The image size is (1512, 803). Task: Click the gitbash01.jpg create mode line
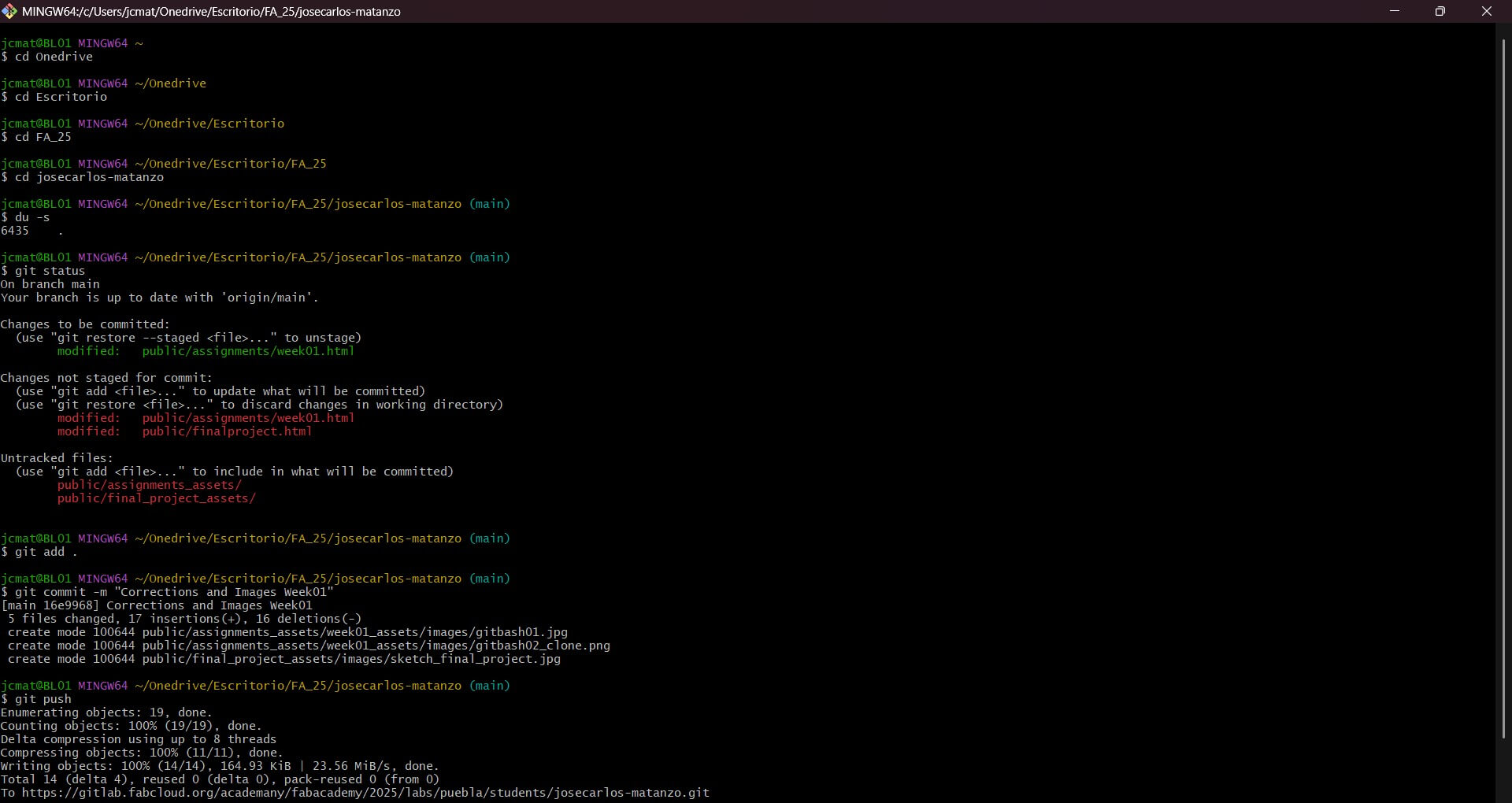pos(287,632)
